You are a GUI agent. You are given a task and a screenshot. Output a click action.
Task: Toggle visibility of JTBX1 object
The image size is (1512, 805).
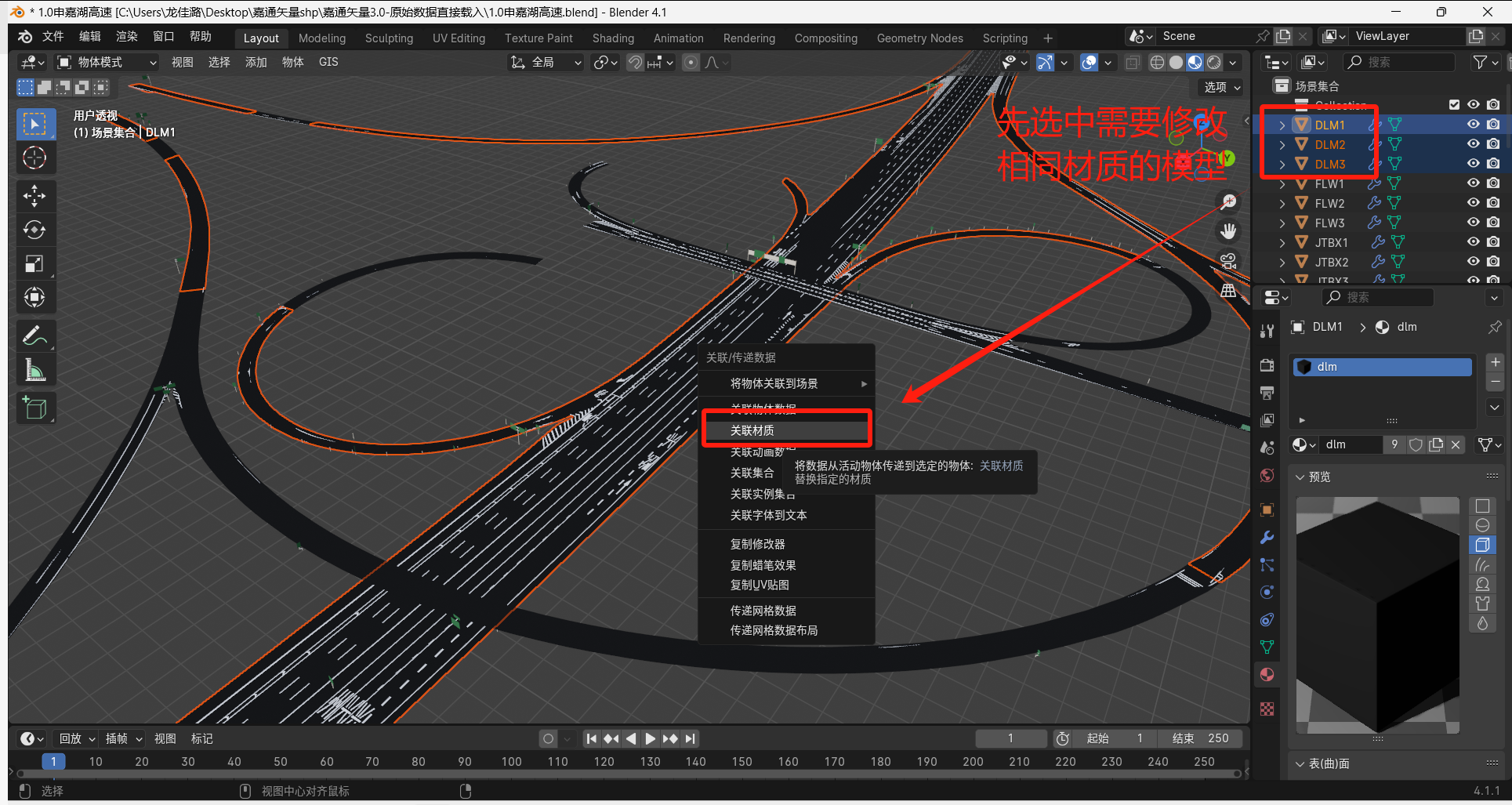pyautogui.click(x=1474, y=242)
